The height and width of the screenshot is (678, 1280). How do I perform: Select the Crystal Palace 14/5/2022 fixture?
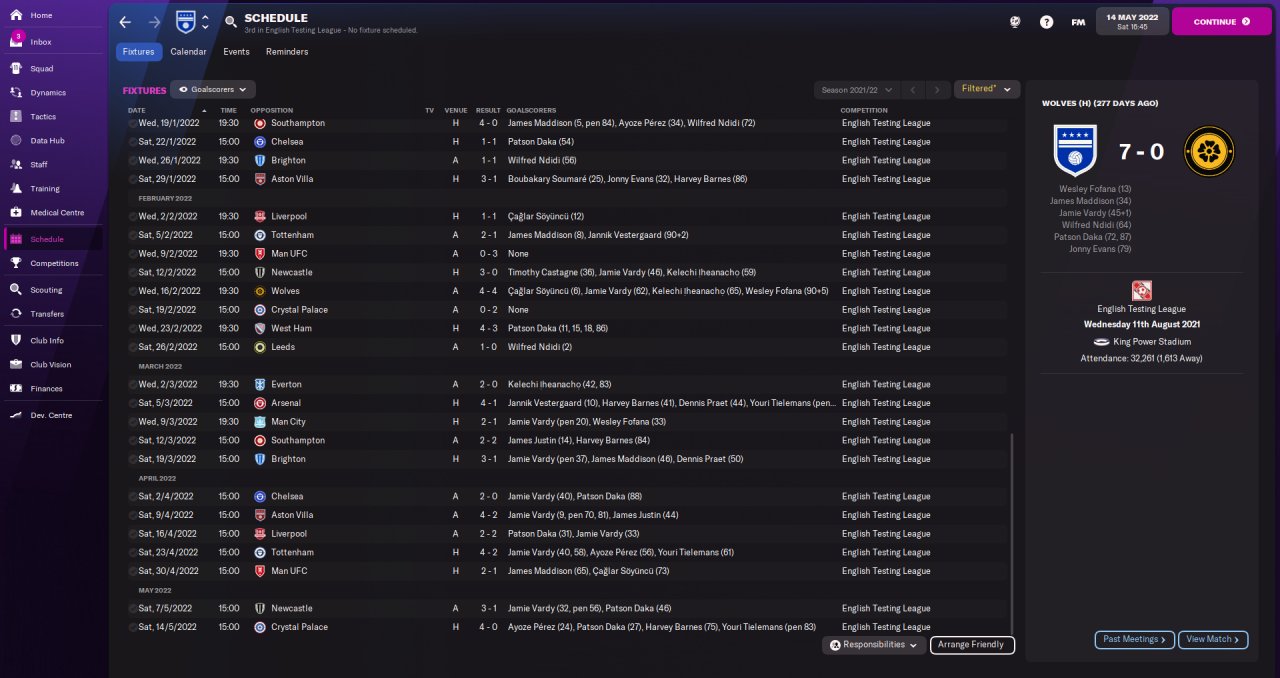coord(567,627)
